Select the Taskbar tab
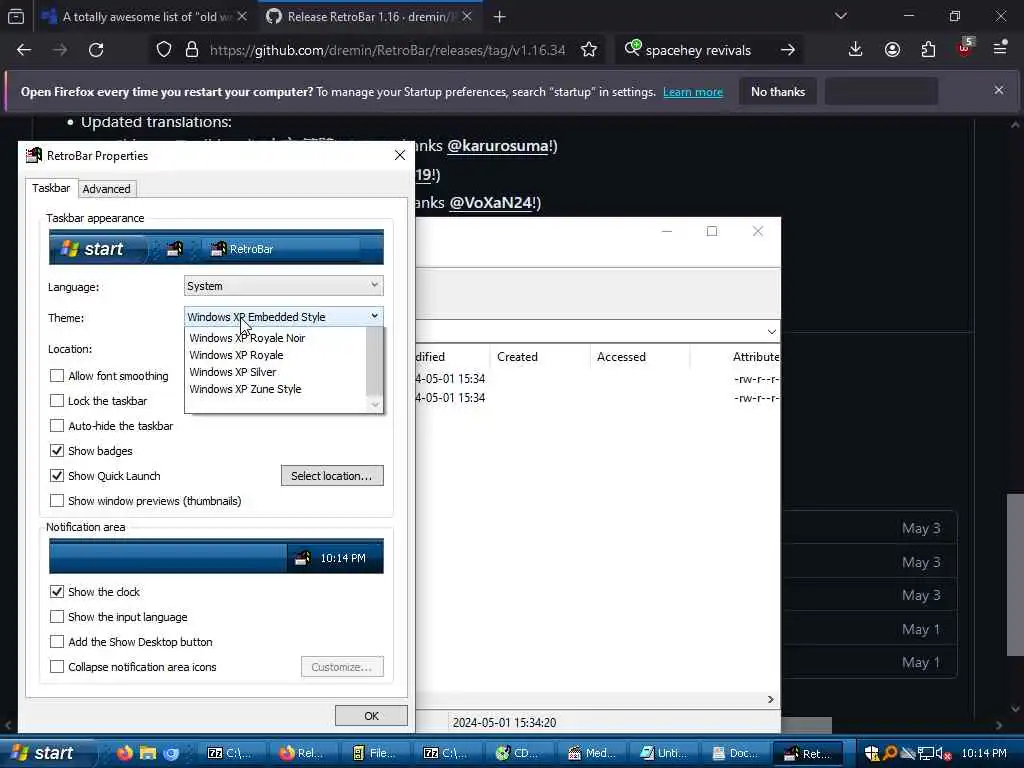The height and width of the screenshot is (768, 1024). point(51,187)
